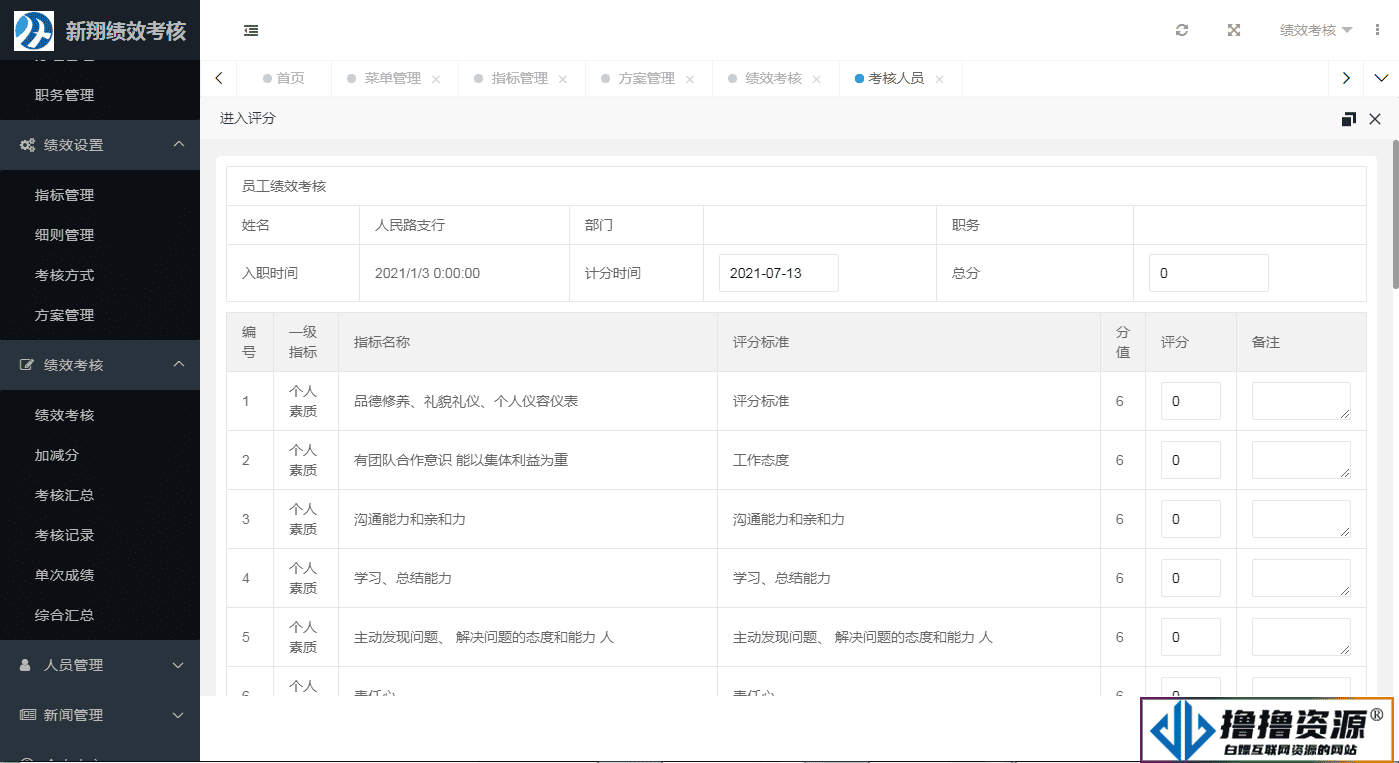Click the sidebar collapse menu icon
The image size is (1399, 763).
pyautogui.click(x=251, y=30)
